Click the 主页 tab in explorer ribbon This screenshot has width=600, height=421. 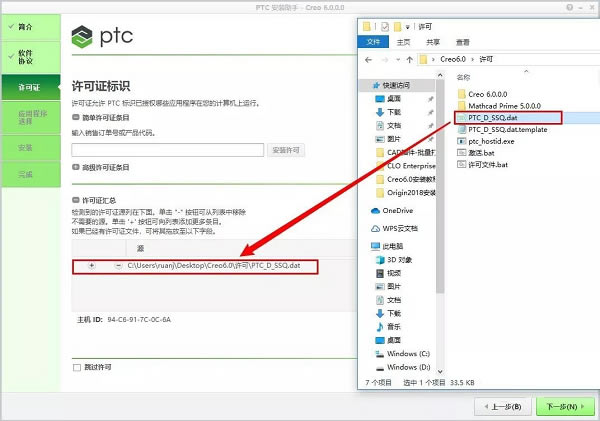point(403,42)
